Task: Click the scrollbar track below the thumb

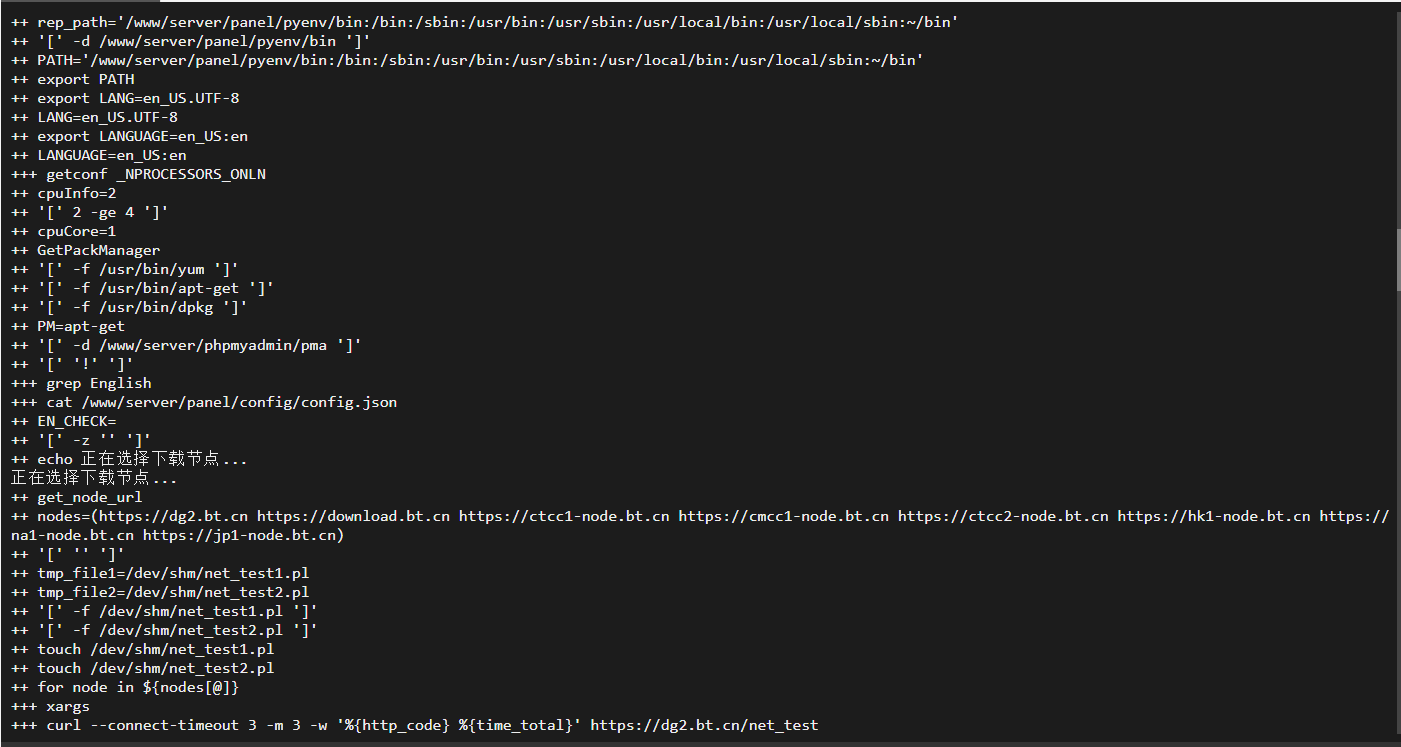Action: [1399, 510]
